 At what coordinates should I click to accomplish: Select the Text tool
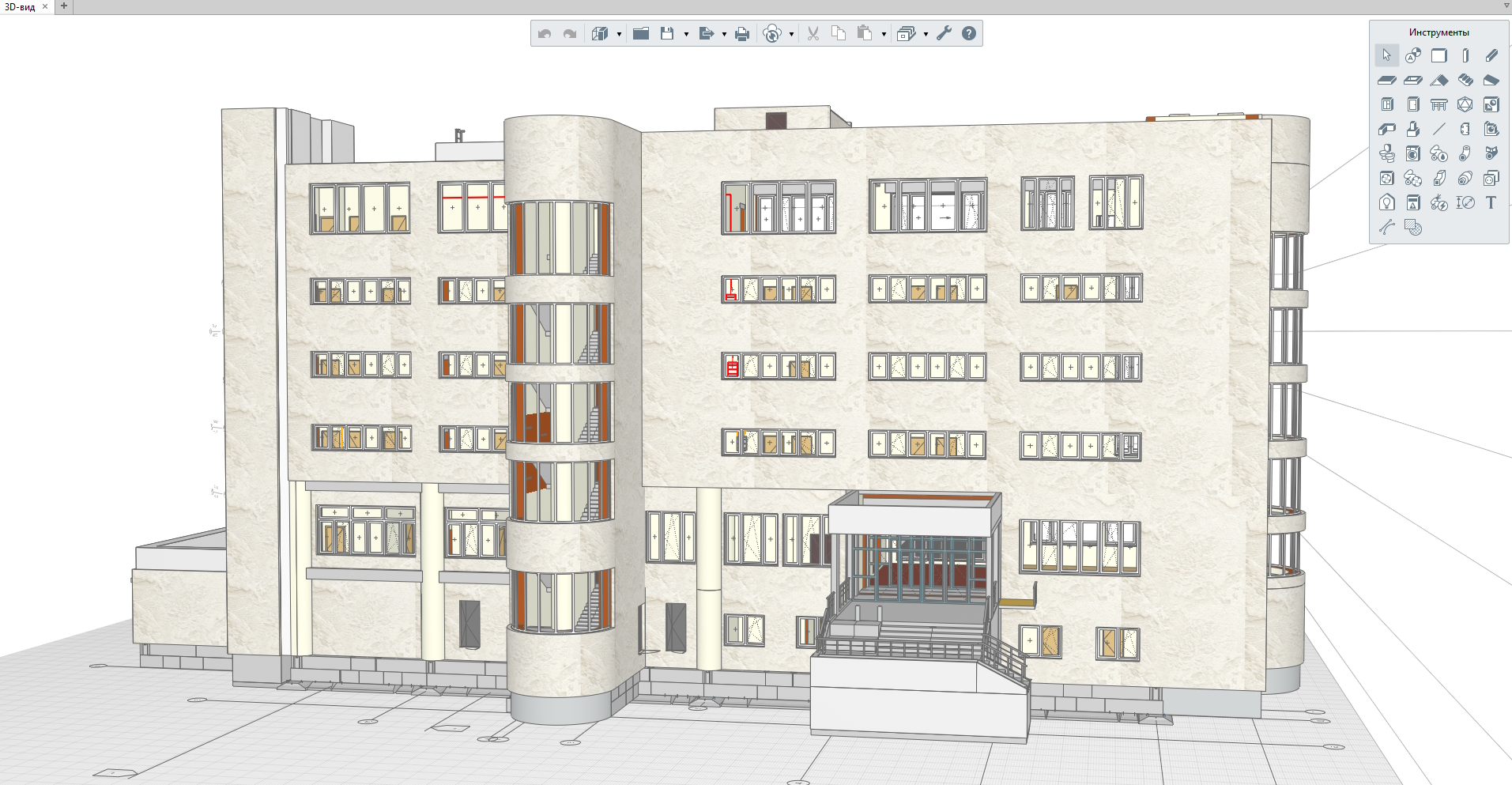(x=1491, y=202)
